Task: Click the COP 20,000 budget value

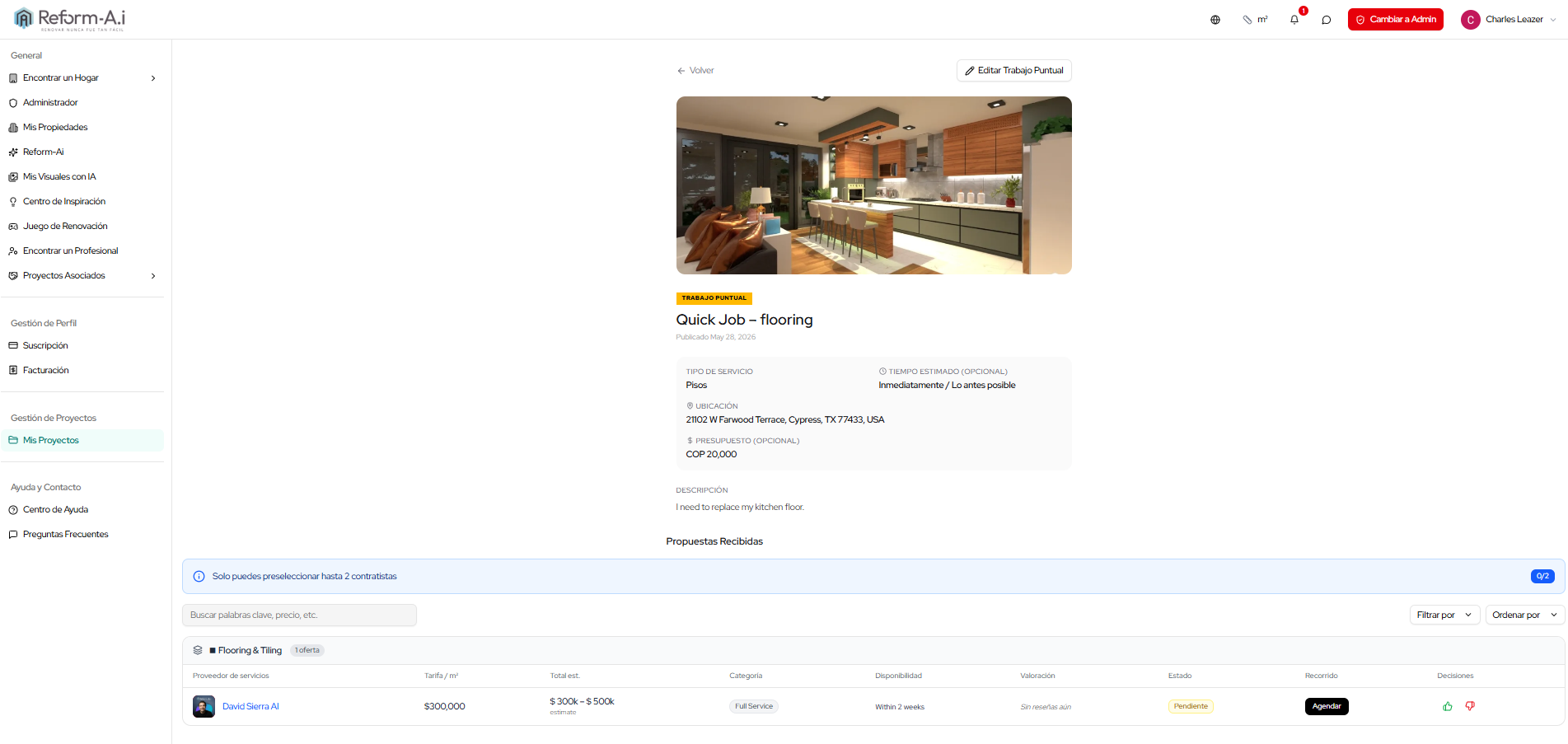Action: (711, 455)
